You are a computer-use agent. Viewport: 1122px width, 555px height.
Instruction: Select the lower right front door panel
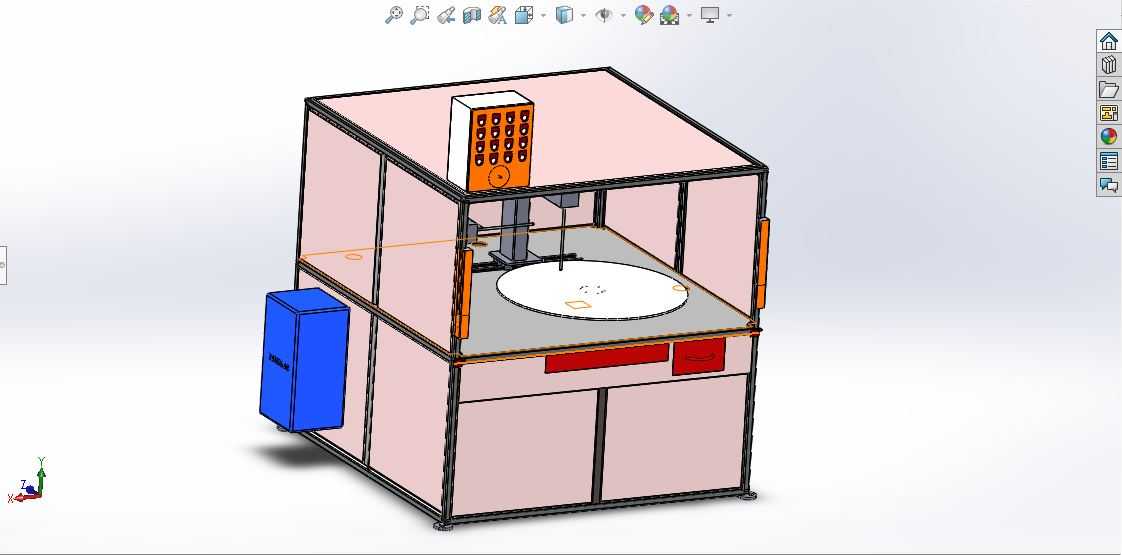tap(673, 436)
